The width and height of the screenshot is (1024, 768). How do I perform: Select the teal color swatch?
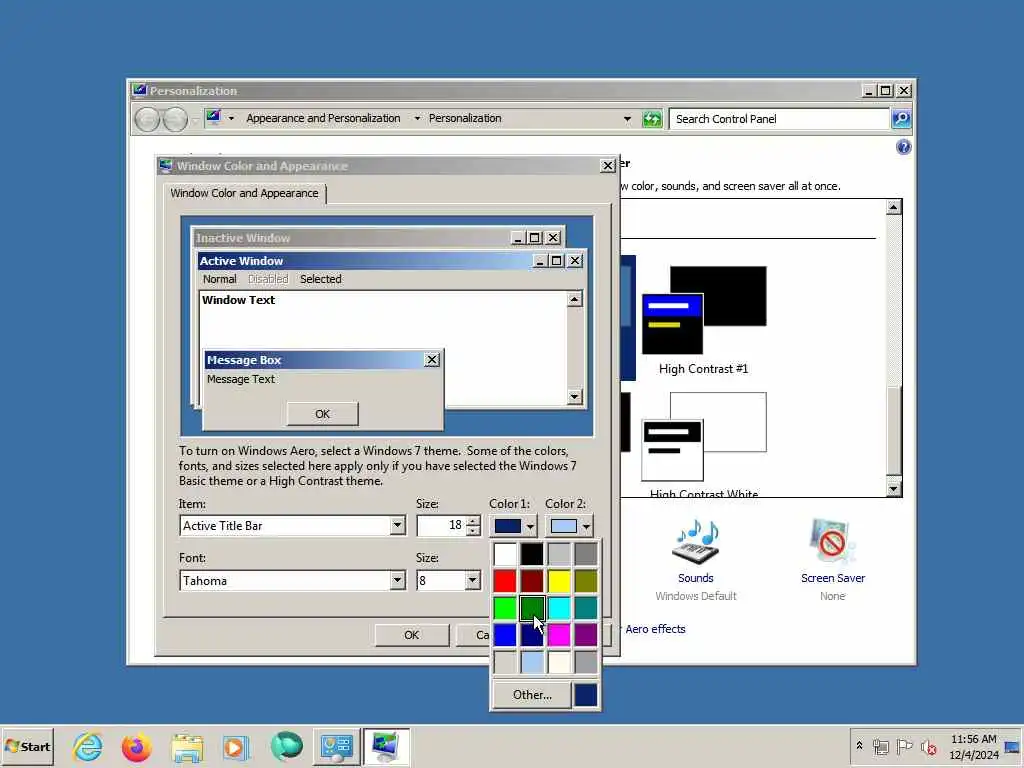[586, 608]
